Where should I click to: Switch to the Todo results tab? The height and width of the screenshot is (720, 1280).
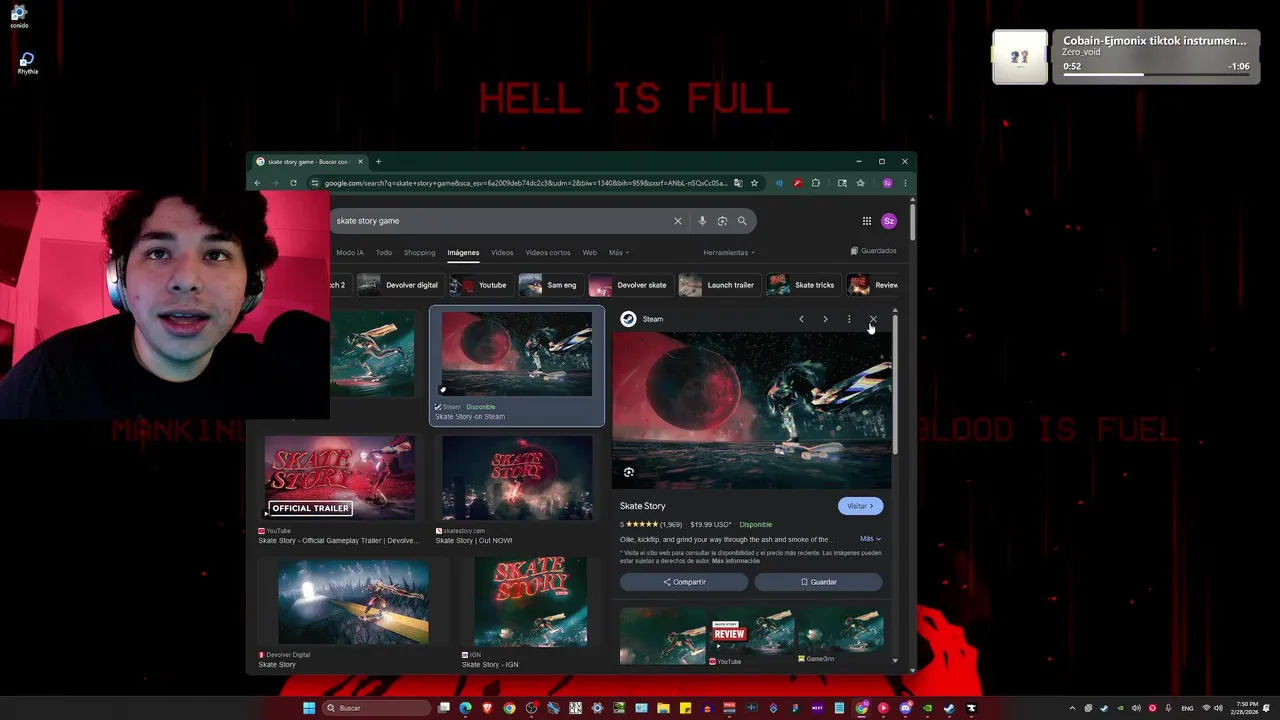(384, 253)
